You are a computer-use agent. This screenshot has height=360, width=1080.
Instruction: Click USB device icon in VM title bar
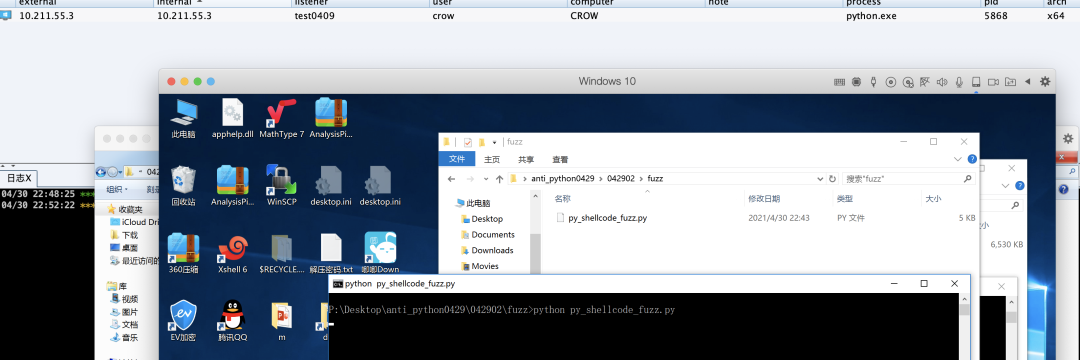[x=873, y=81]
